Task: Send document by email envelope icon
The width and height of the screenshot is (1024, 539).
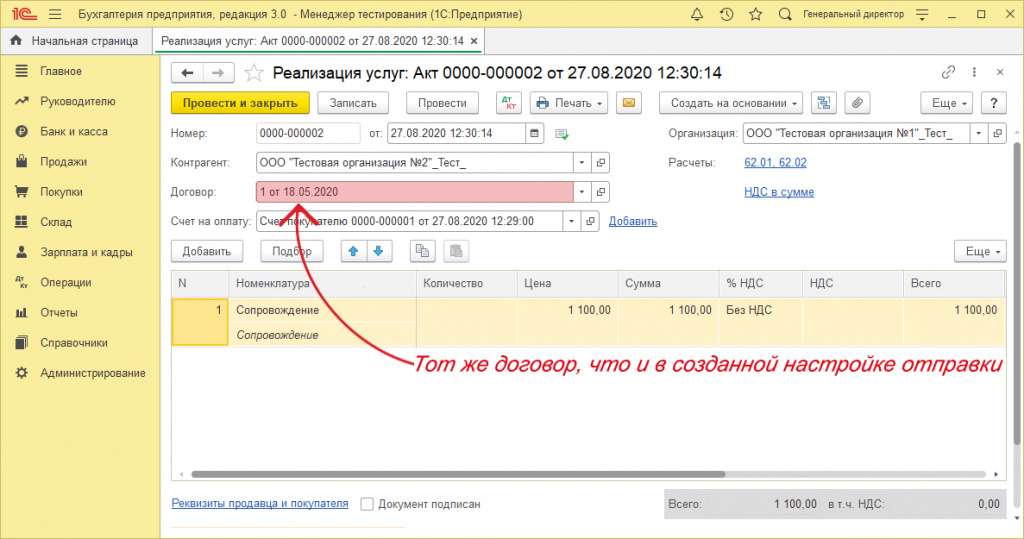Action: [x=628, y=103]
